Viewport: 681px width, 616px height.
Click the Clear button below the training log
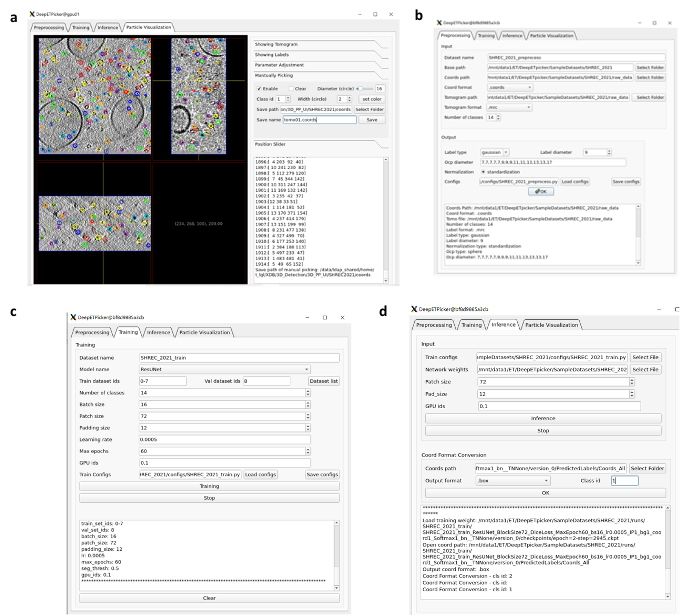[x=209, y=597]
